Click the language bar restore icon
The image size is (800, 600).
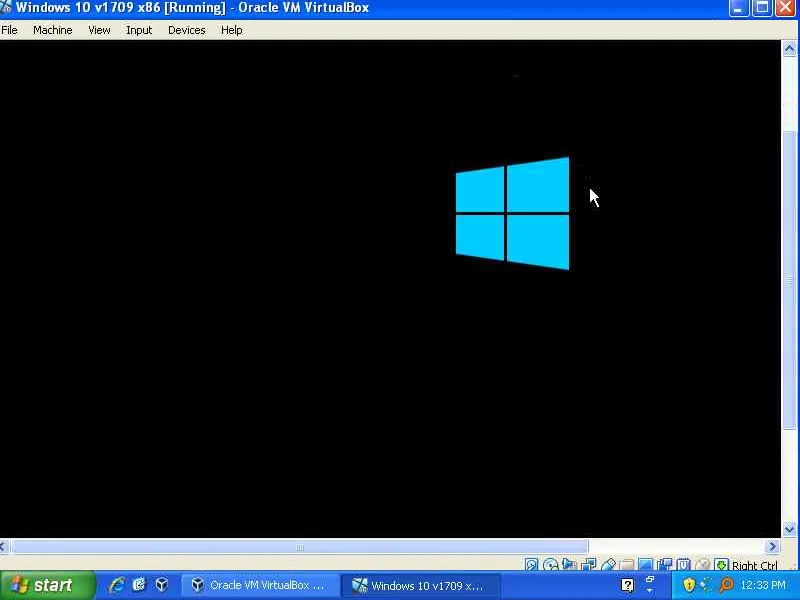point(649,579)
